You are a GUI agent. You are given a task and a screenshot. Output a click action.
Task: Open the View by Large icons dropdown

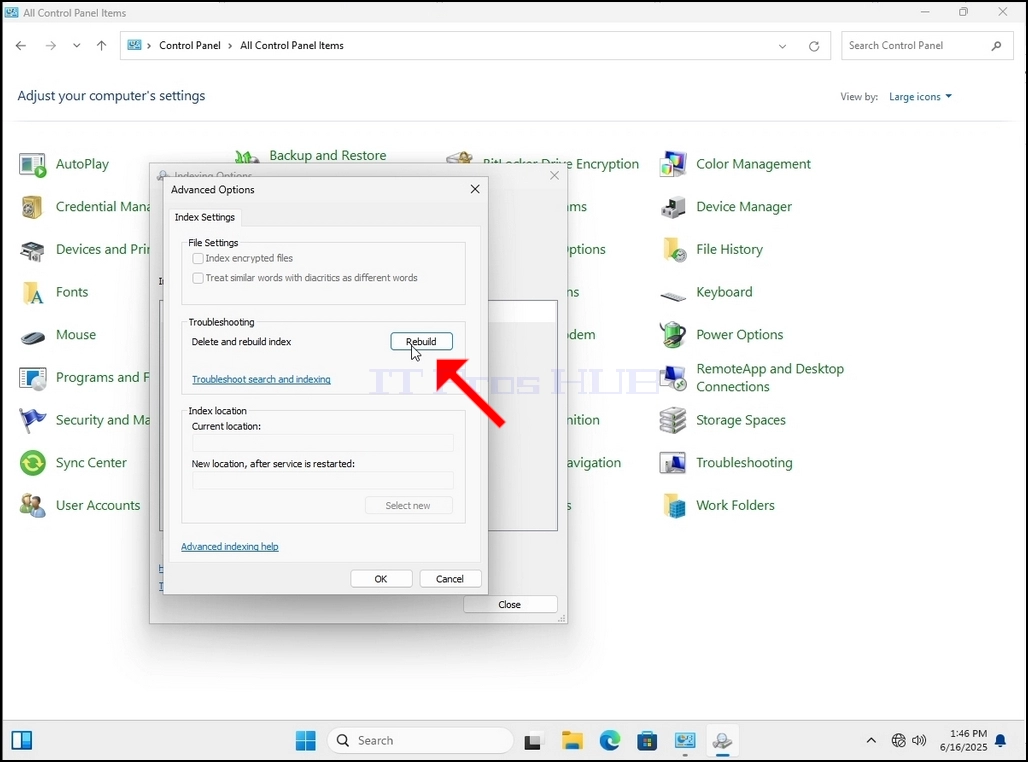[920, 97]
